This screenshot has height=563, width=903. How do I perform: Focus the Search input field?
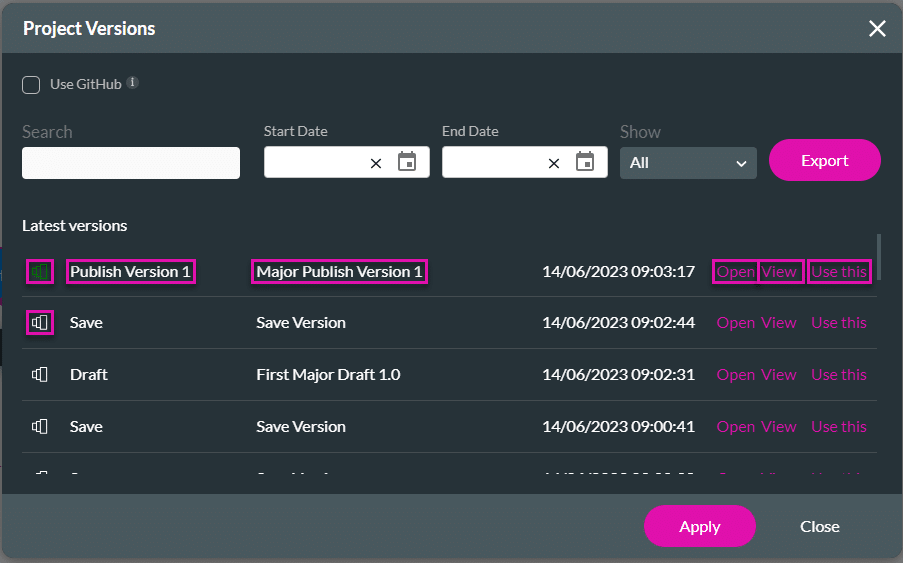[131, 163]
